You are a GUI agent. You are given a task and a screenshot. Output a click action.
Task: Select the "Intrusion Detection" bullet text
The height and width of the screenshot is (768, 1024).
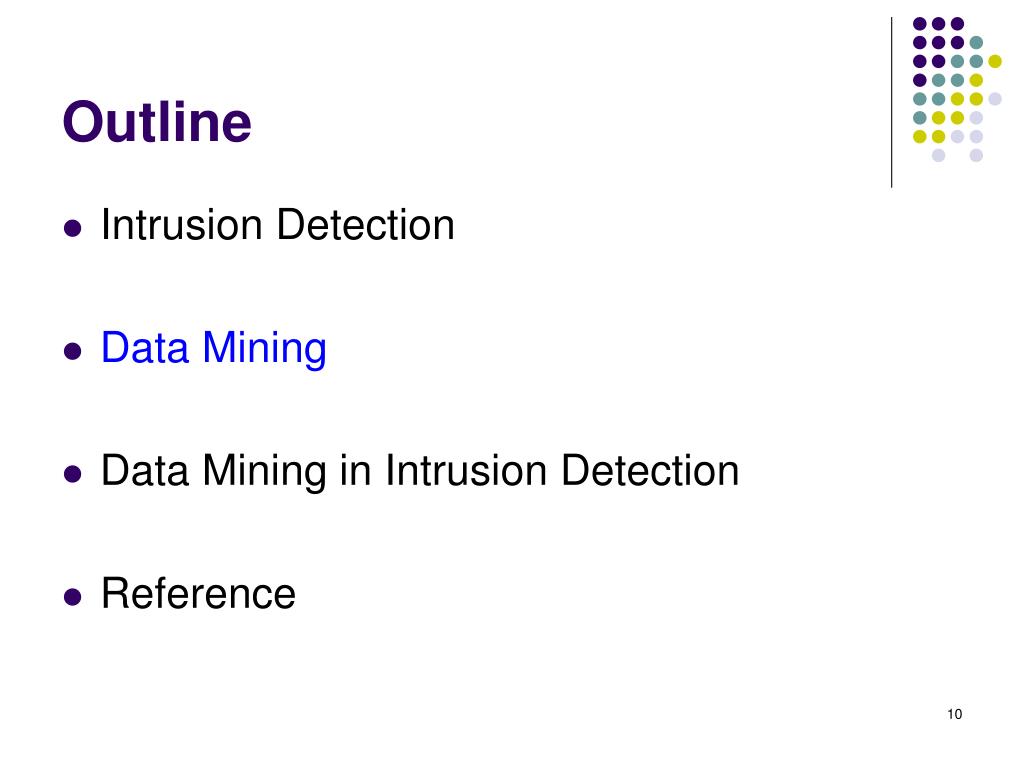pos(278,225)
